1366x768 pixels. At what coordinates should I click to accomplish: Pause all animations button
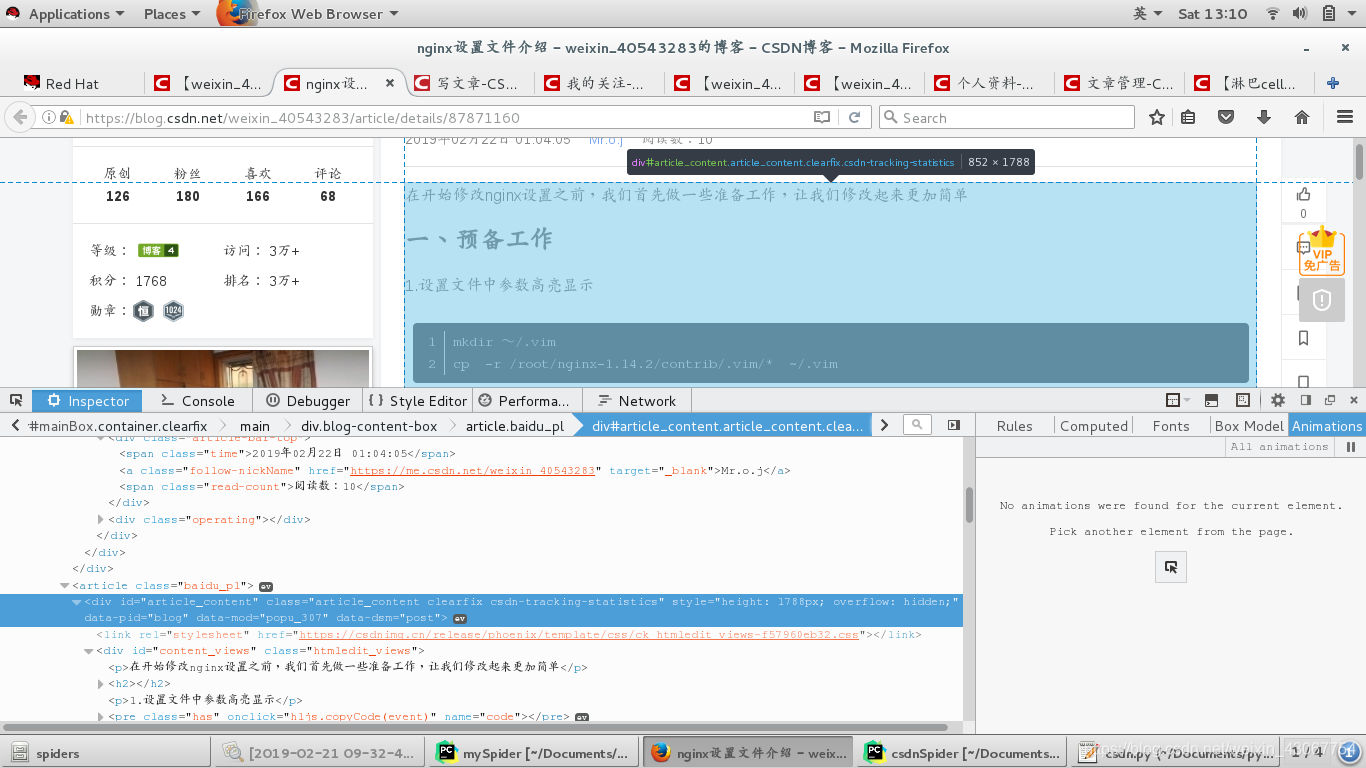pos(1351,447)
